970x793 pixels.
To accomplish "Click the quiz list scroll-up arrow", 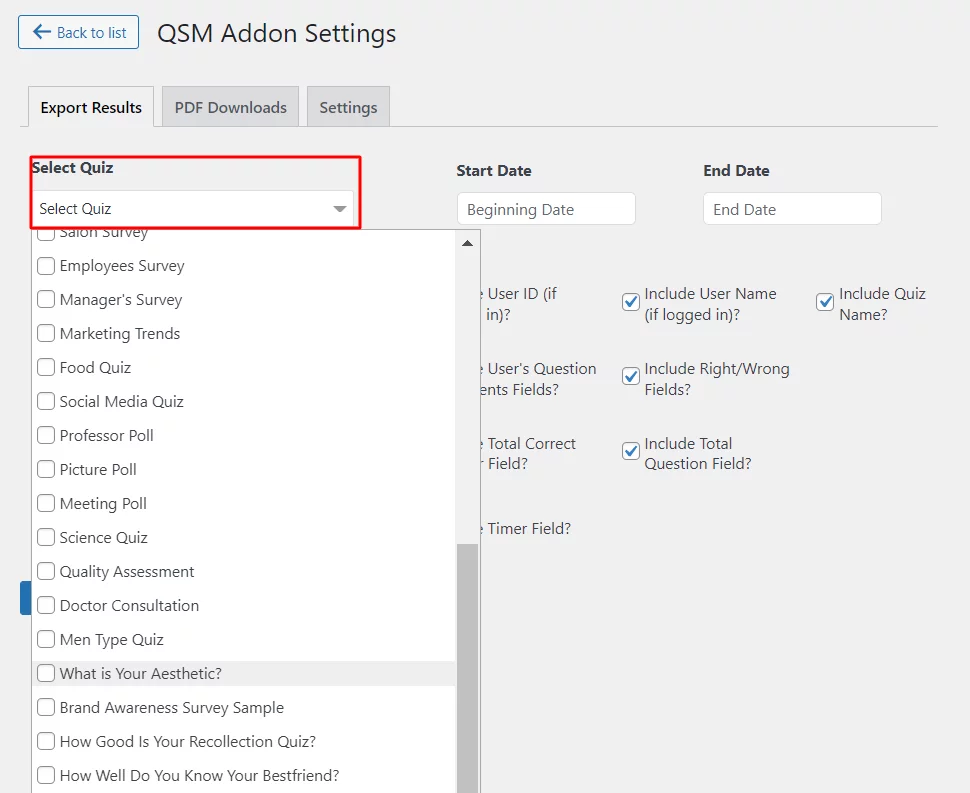I will coord(468,244).
